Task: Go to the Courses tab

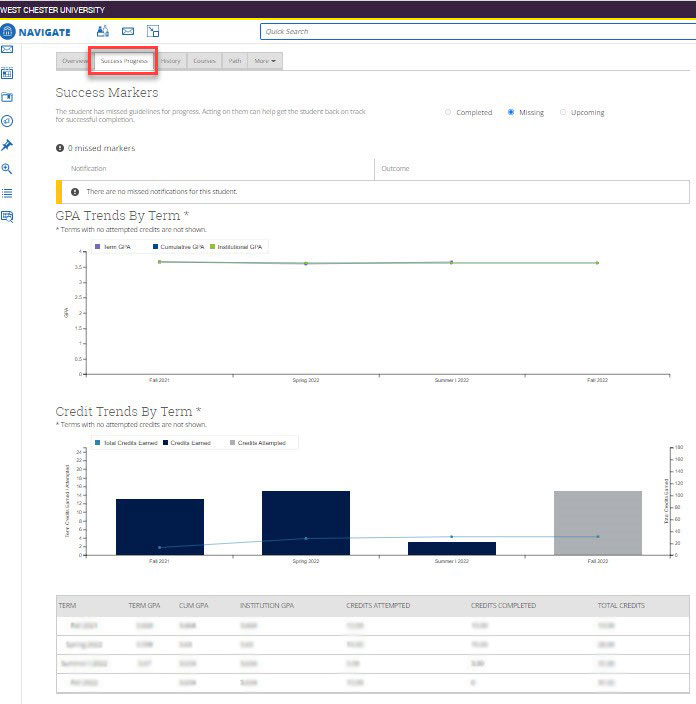Action: (204, 61)
